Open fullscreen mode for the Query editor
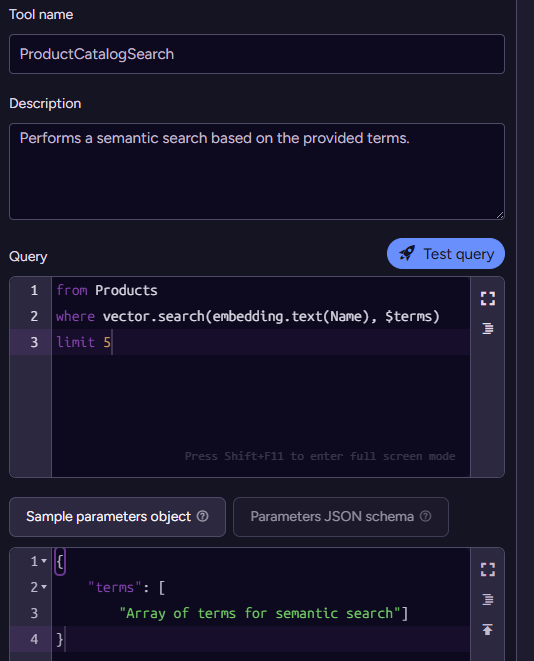Viewport: 534px width, 661px height. [488, 298]
